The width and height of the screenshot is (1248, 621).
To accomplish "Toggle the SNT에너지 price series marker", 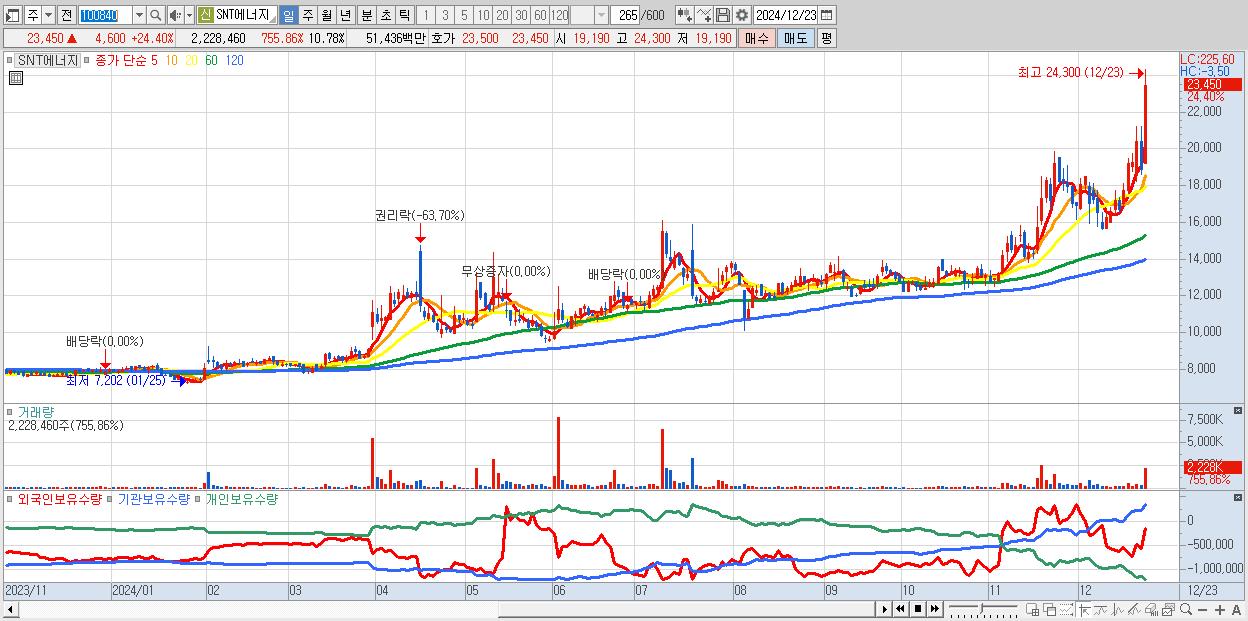I will (11, 60).
